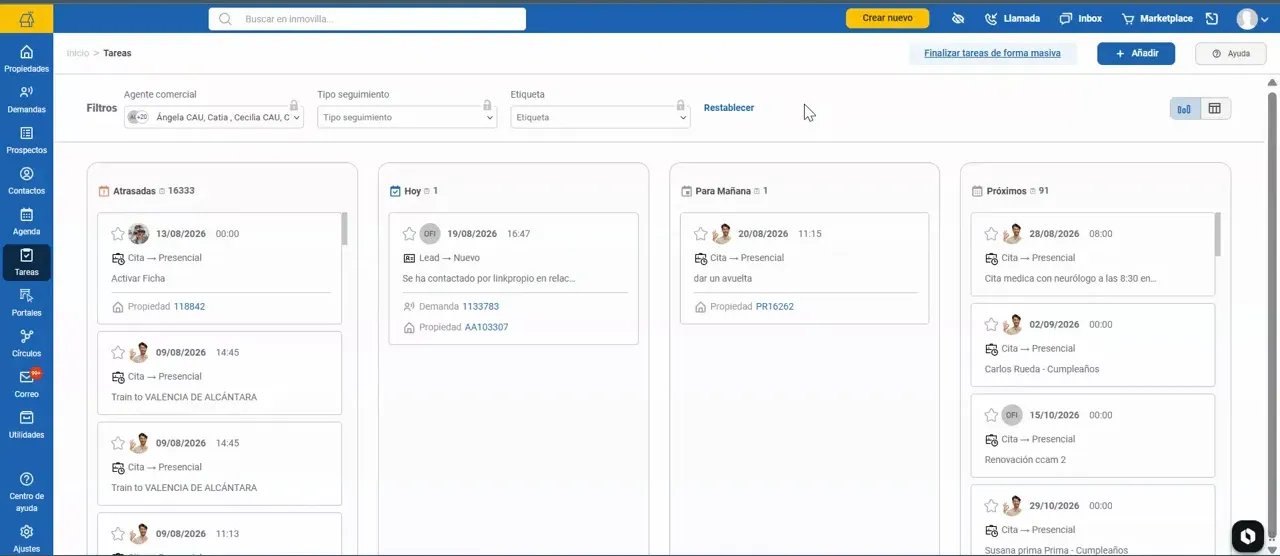The width and height of the screenshot is (1280, 556).
Task: Click Atrasadas column scrollbar
Action: click(x=344, y=229)
